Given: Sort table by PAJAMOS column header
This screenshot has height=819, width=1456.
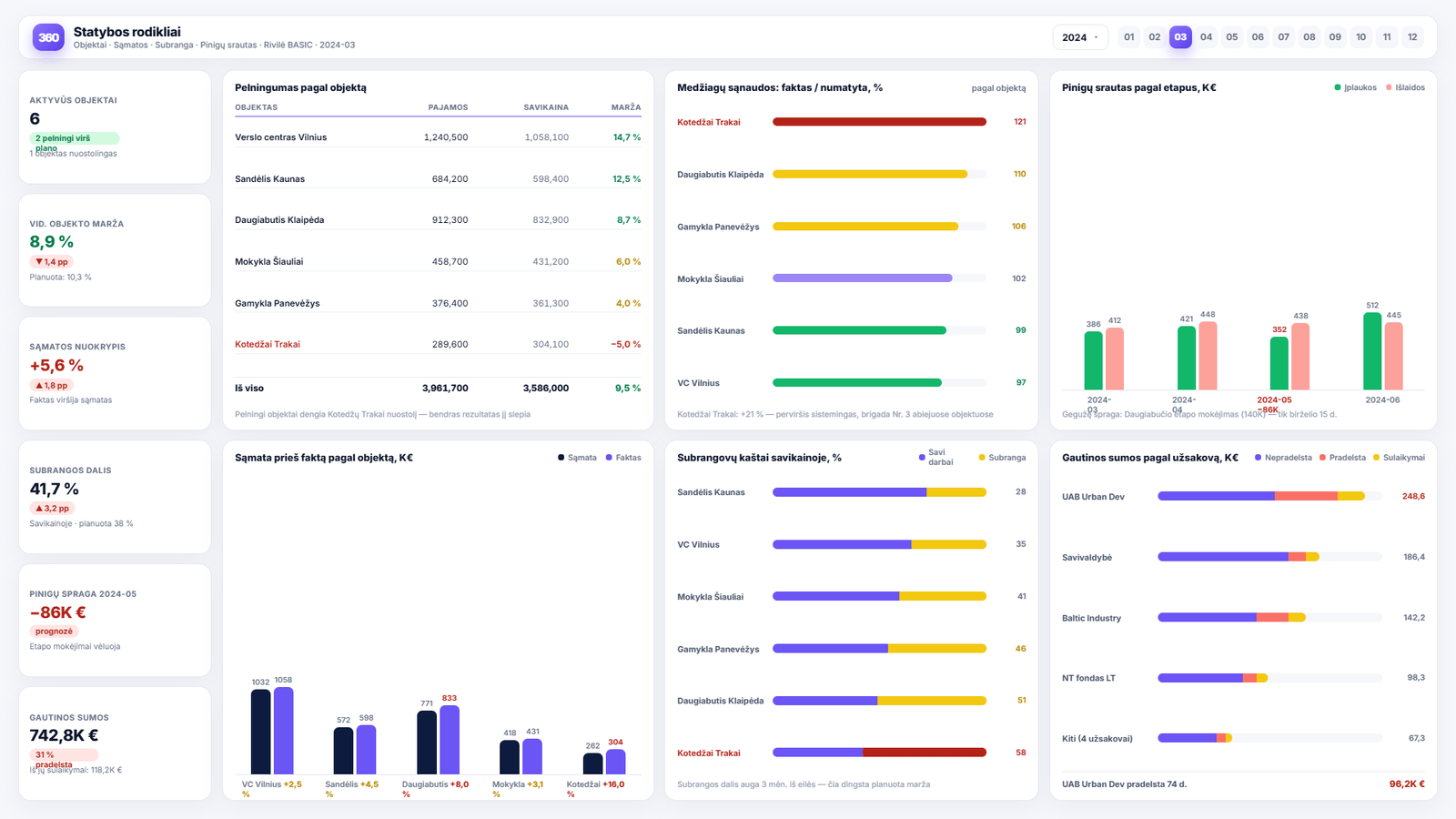Looking at the screenshot, I should coord(448,107).
